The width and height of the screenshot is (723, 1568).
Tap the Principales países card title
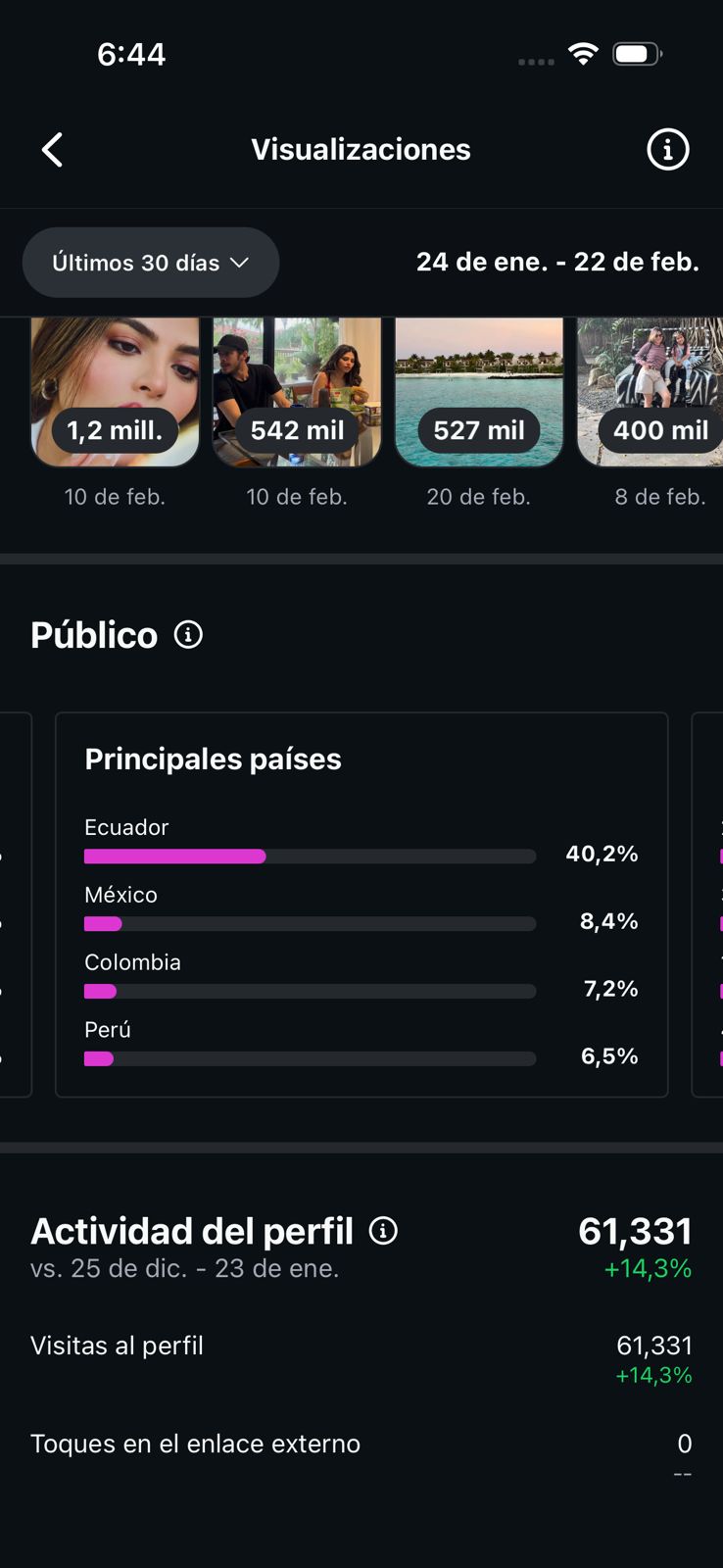pyautogui.click(x=214, y=759)
